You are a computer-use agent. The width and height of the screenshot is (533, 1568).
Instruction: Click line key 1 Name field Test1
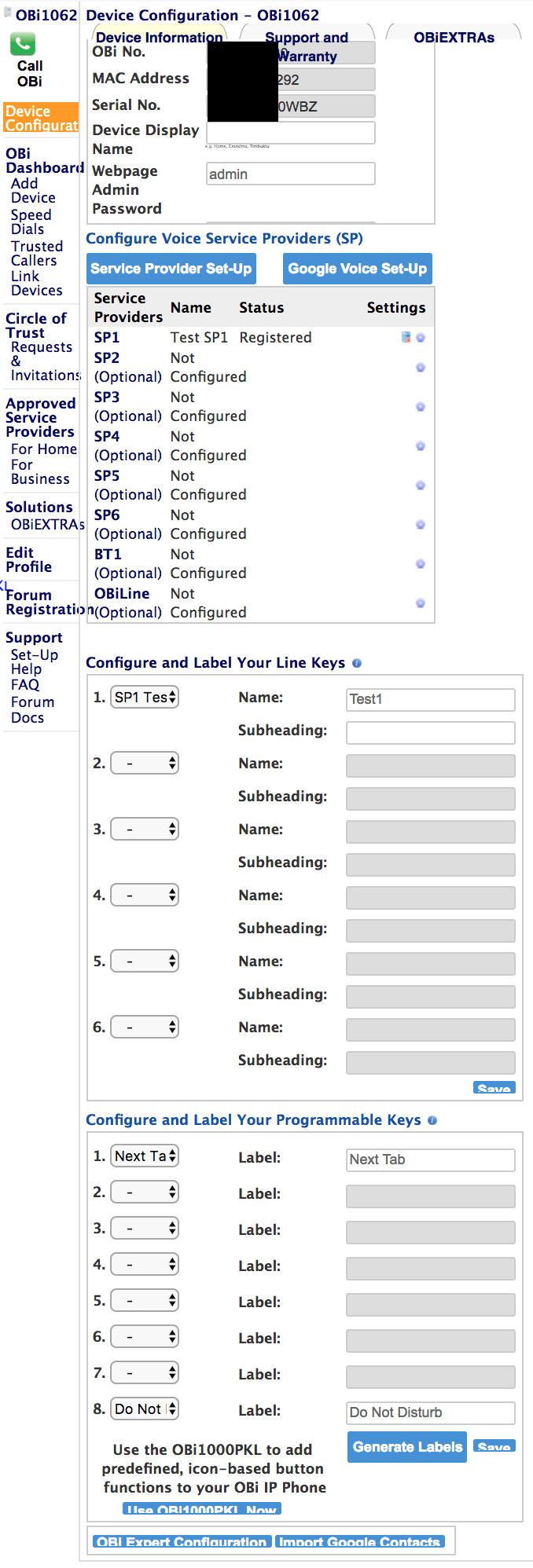tap(431, 700)
